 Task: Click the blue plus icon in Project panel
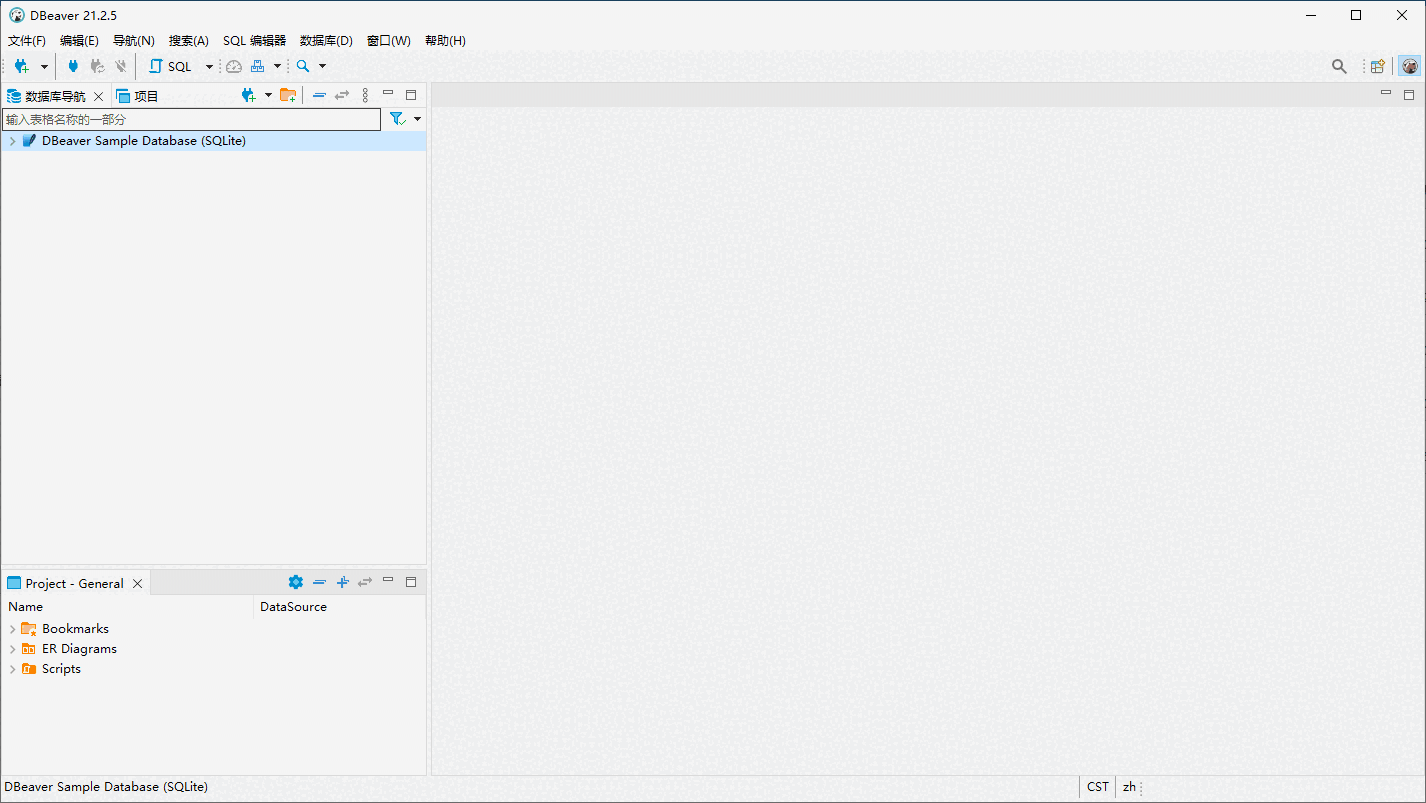pyautogui.click(x=342, y=582)
